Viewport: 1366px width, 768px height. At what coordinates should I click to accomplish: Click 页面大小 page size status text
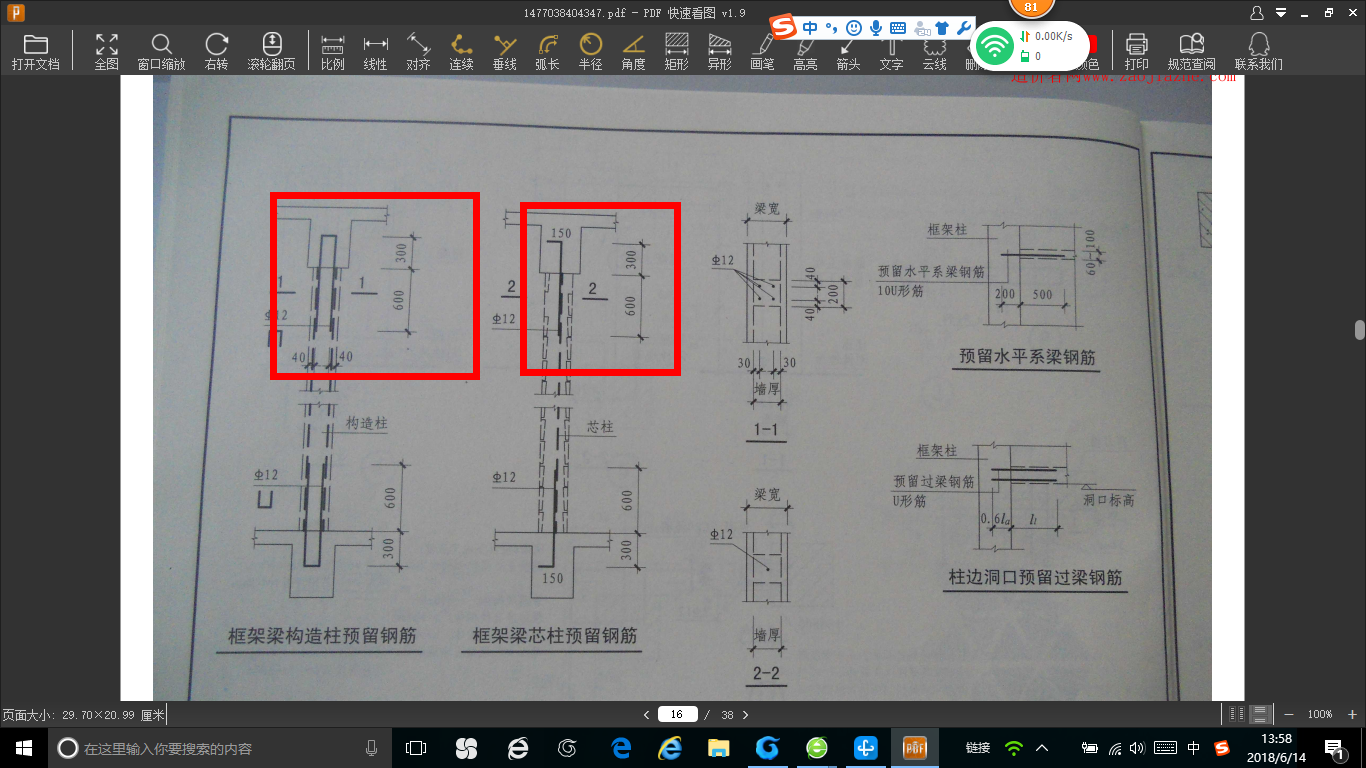point(83,715)
